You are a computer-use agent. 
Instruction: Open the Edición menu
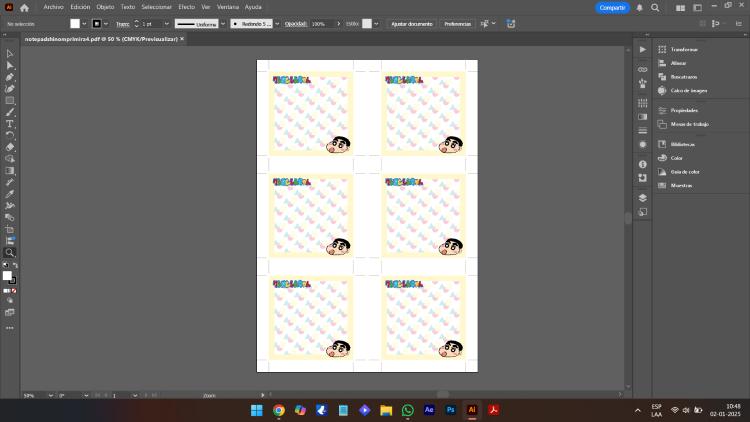pyautogui.click(x=80, y=7)
